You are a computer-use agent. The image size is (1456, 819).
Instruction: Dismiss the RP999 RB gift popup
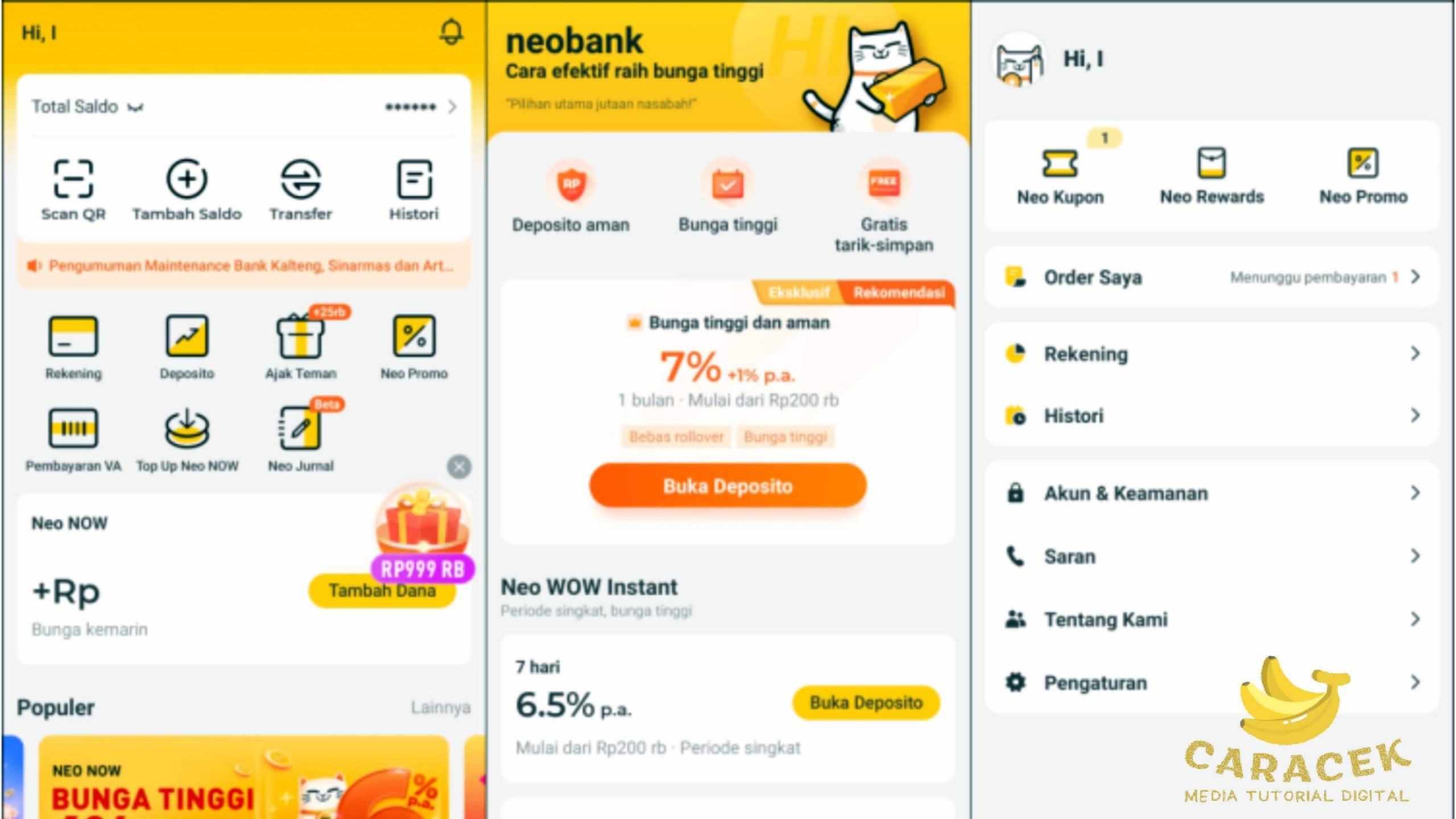[459, 467]
